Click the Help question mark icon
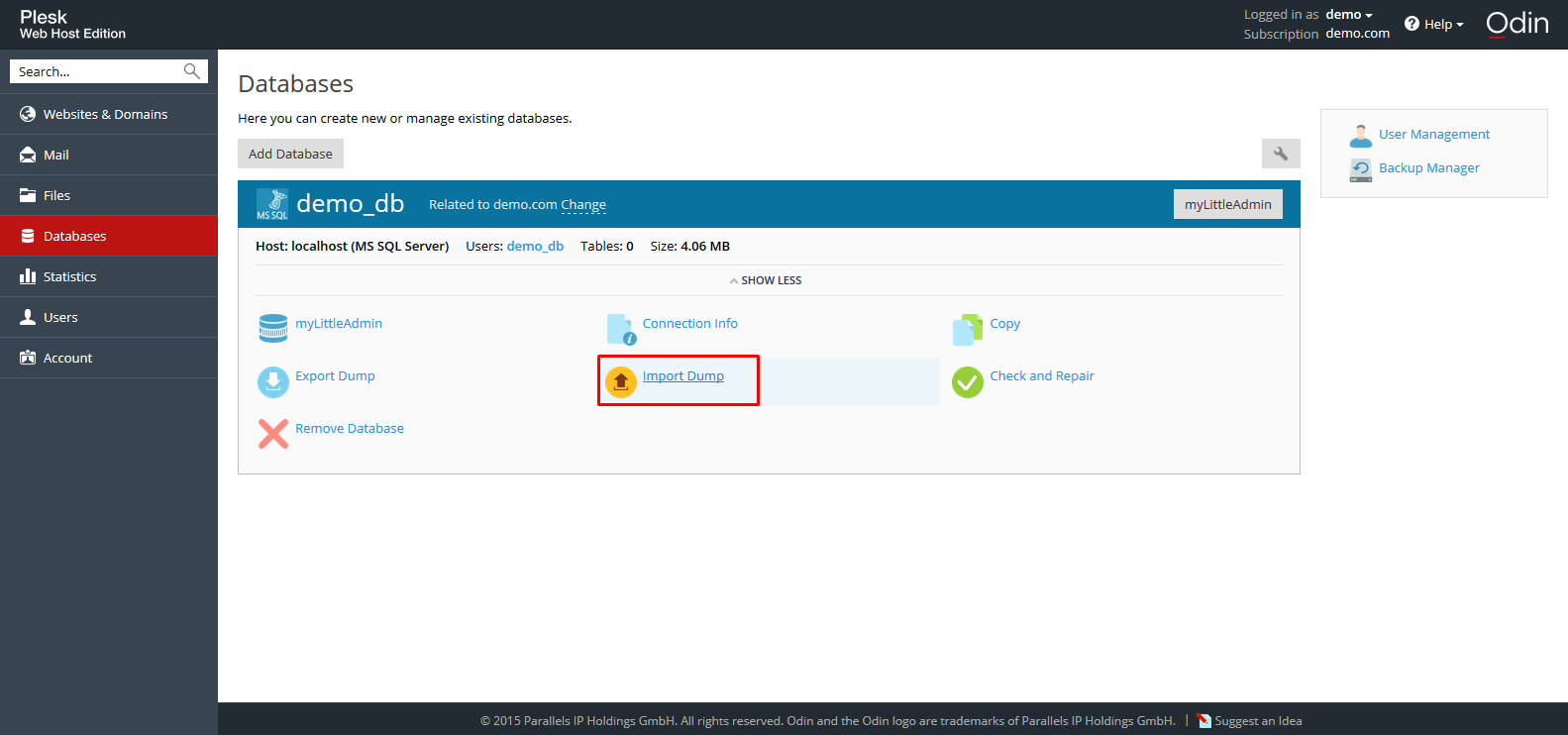 click(1411, 24)
